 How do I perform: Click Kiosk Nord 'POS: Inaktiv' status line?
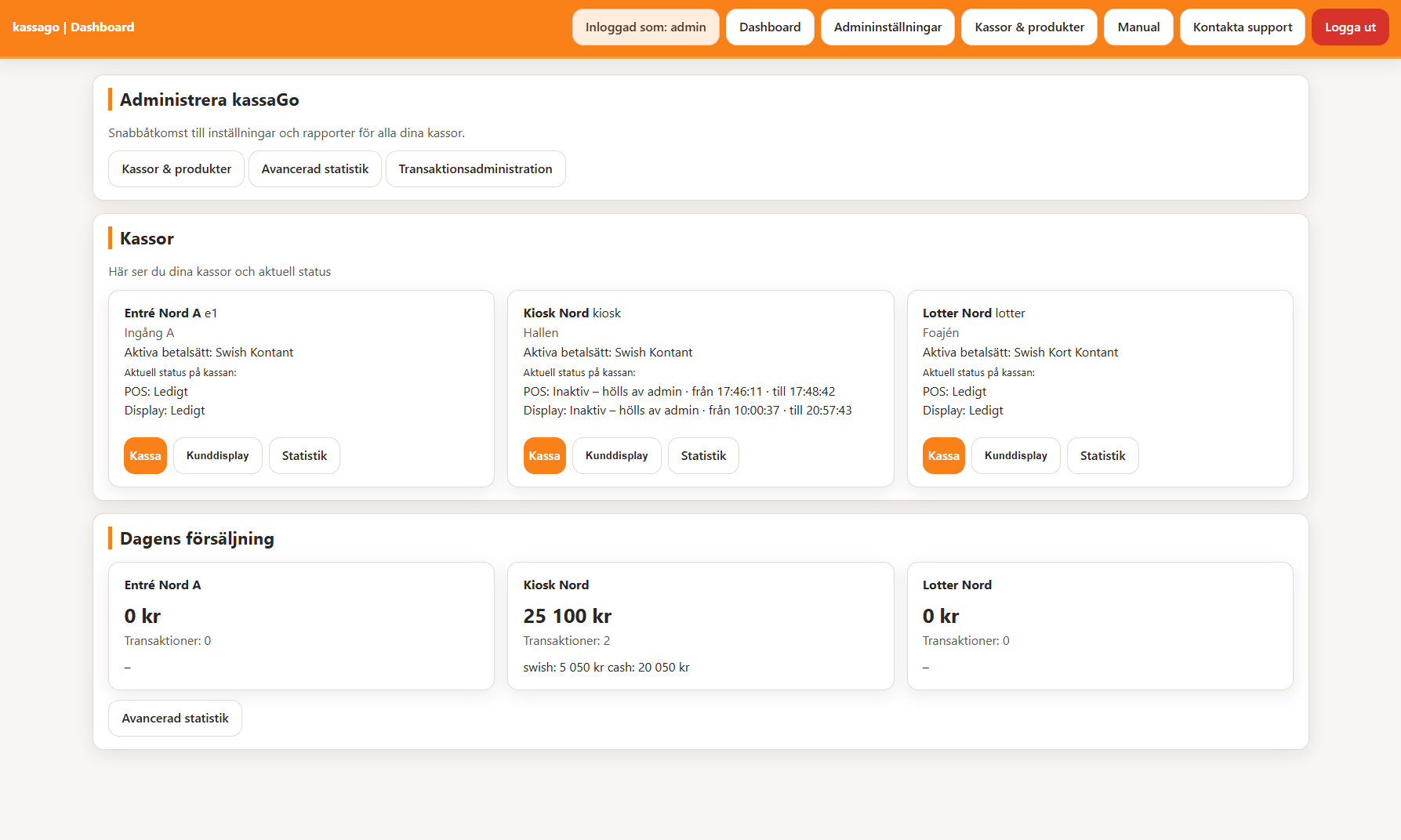coord(679,392)
